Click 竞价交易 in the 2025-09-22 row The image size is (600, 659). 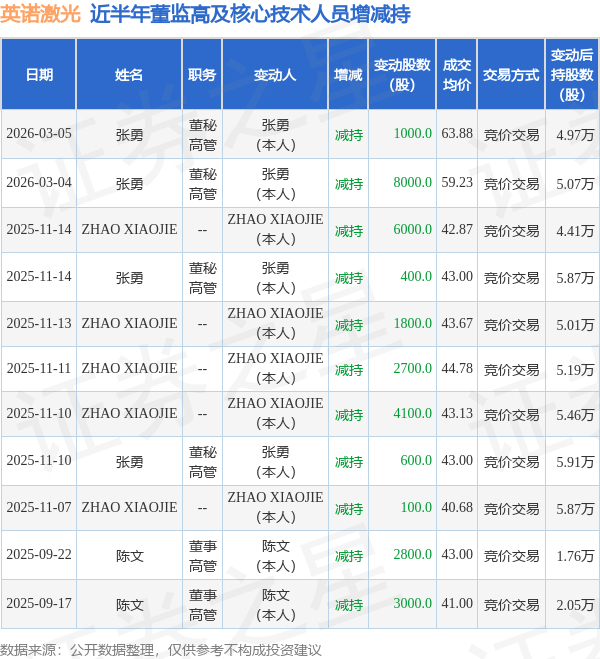click(511, 556)
